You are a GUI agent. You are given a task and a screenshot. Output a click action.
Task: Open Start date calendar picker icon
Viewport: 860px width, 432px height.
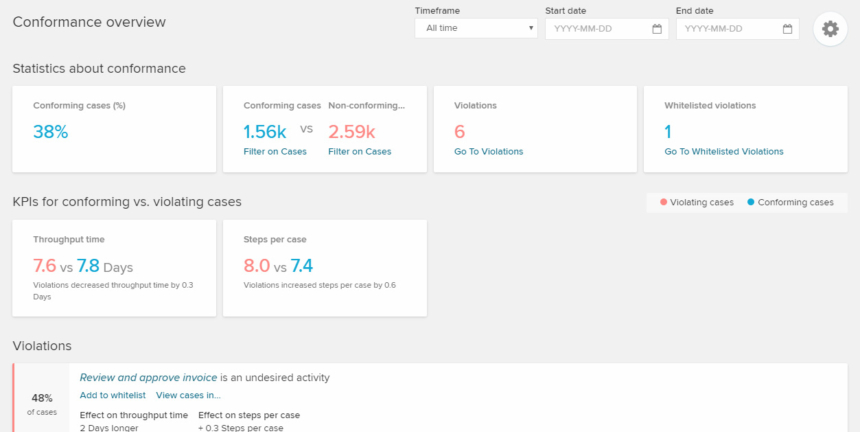[x=657, y=29]
